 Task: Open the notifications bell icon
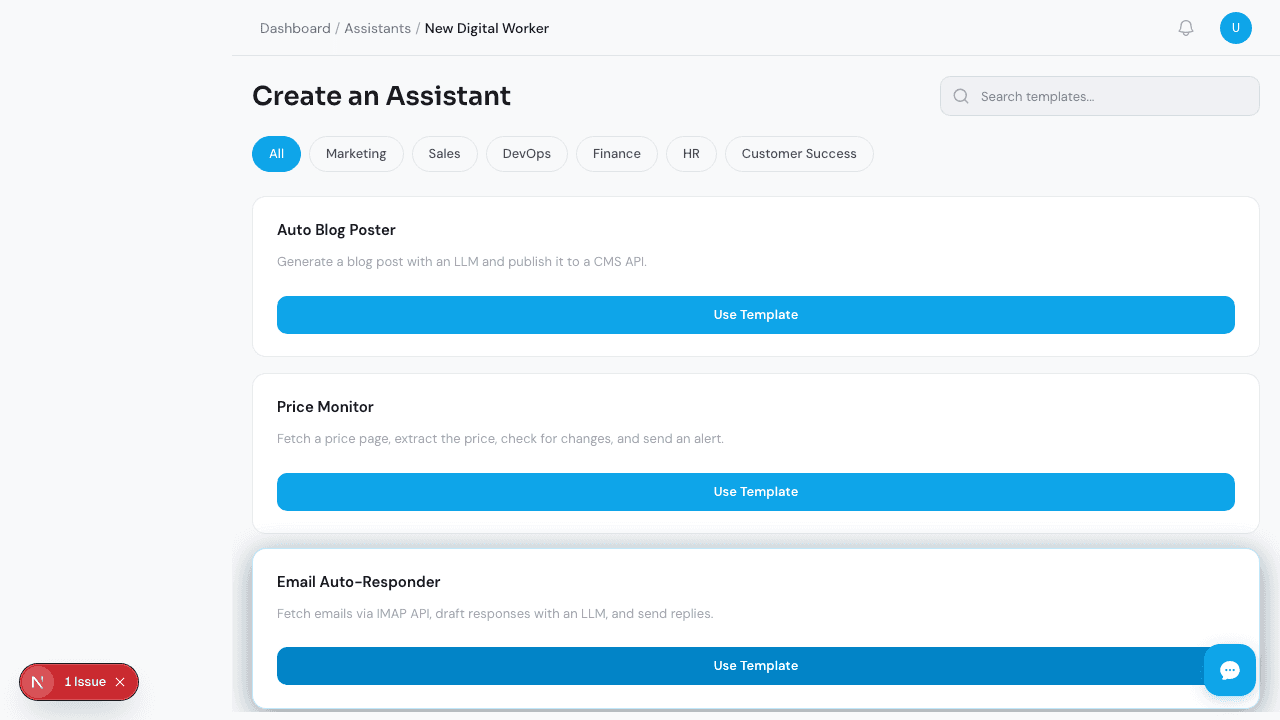[x=1185, y=28]
